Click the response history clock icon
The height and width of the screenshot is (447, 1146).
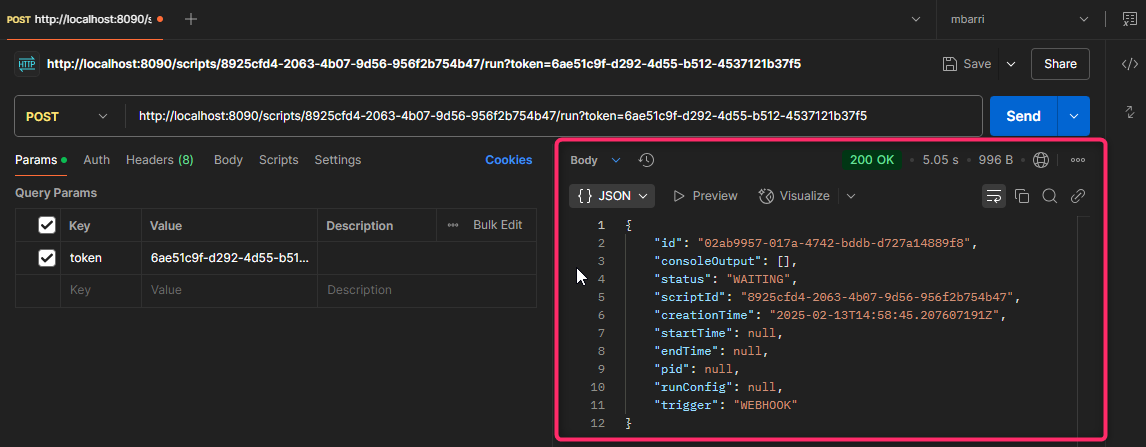646,160
